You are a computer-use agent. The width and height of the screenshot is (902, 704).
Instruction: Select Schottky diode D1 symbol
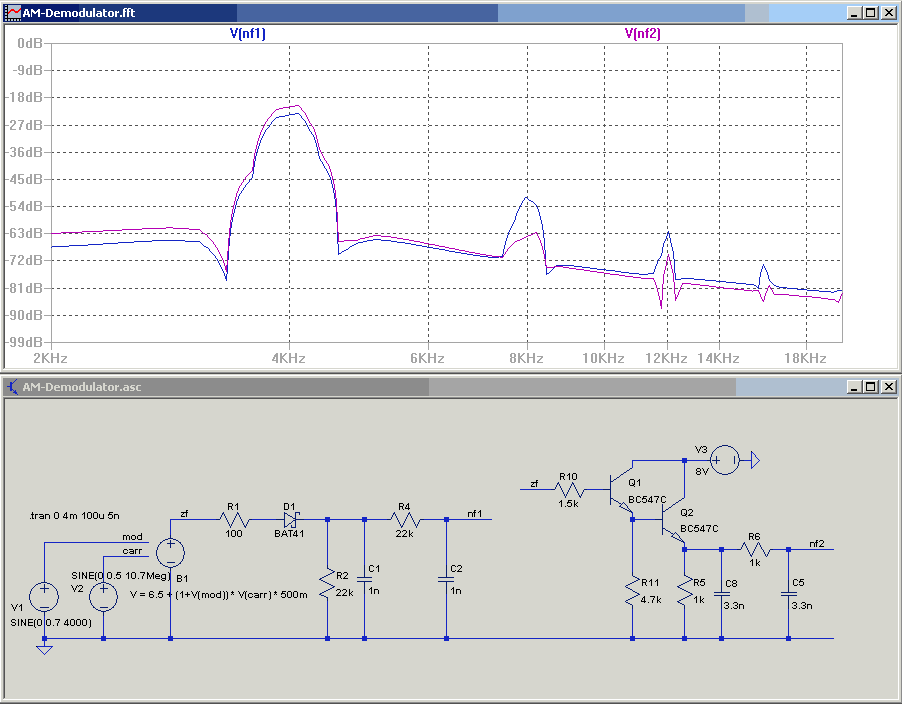point(291,520)
